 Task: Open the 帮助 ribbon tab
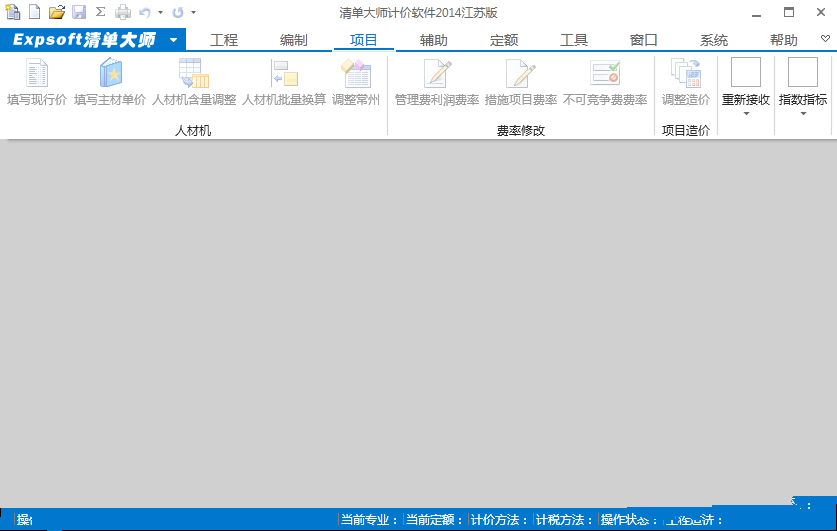(x=784, y=40)
